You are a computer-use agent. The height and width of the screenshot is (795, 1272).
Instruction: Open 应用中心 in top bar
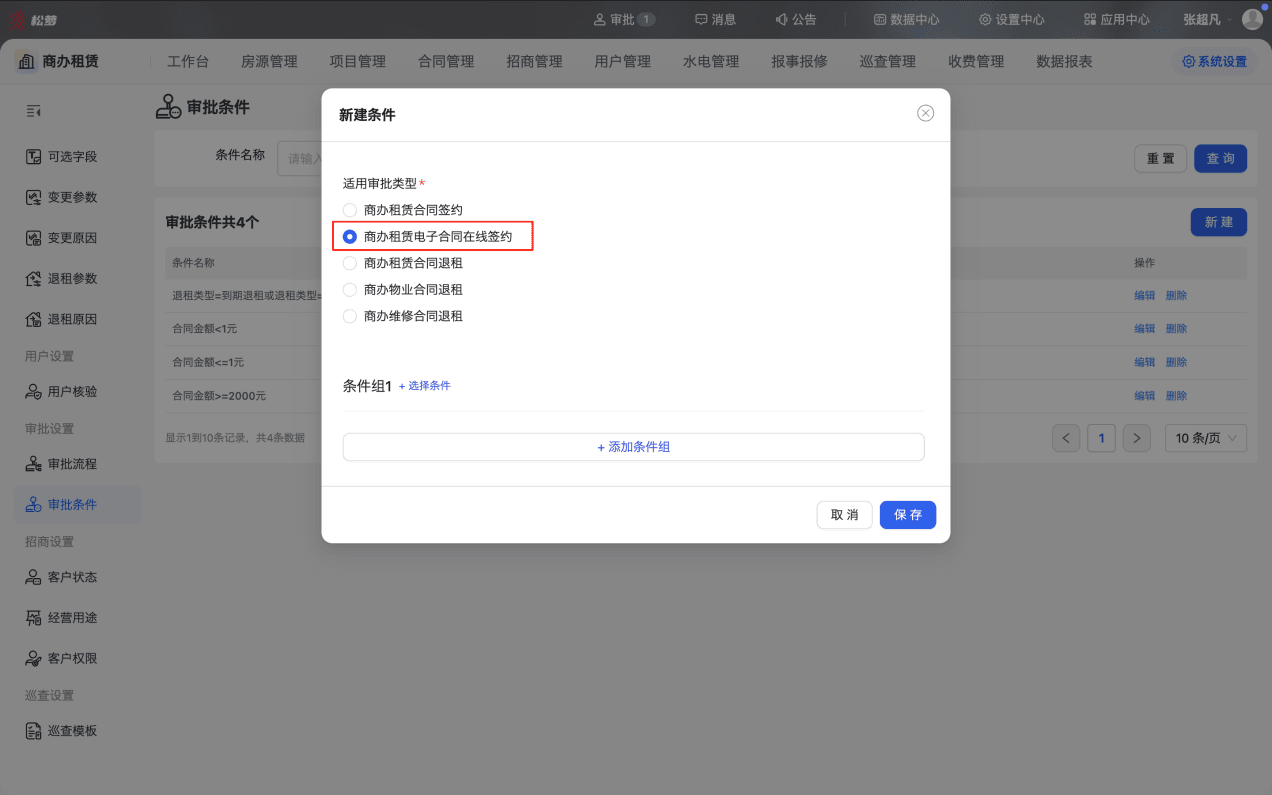[1116, 19]
